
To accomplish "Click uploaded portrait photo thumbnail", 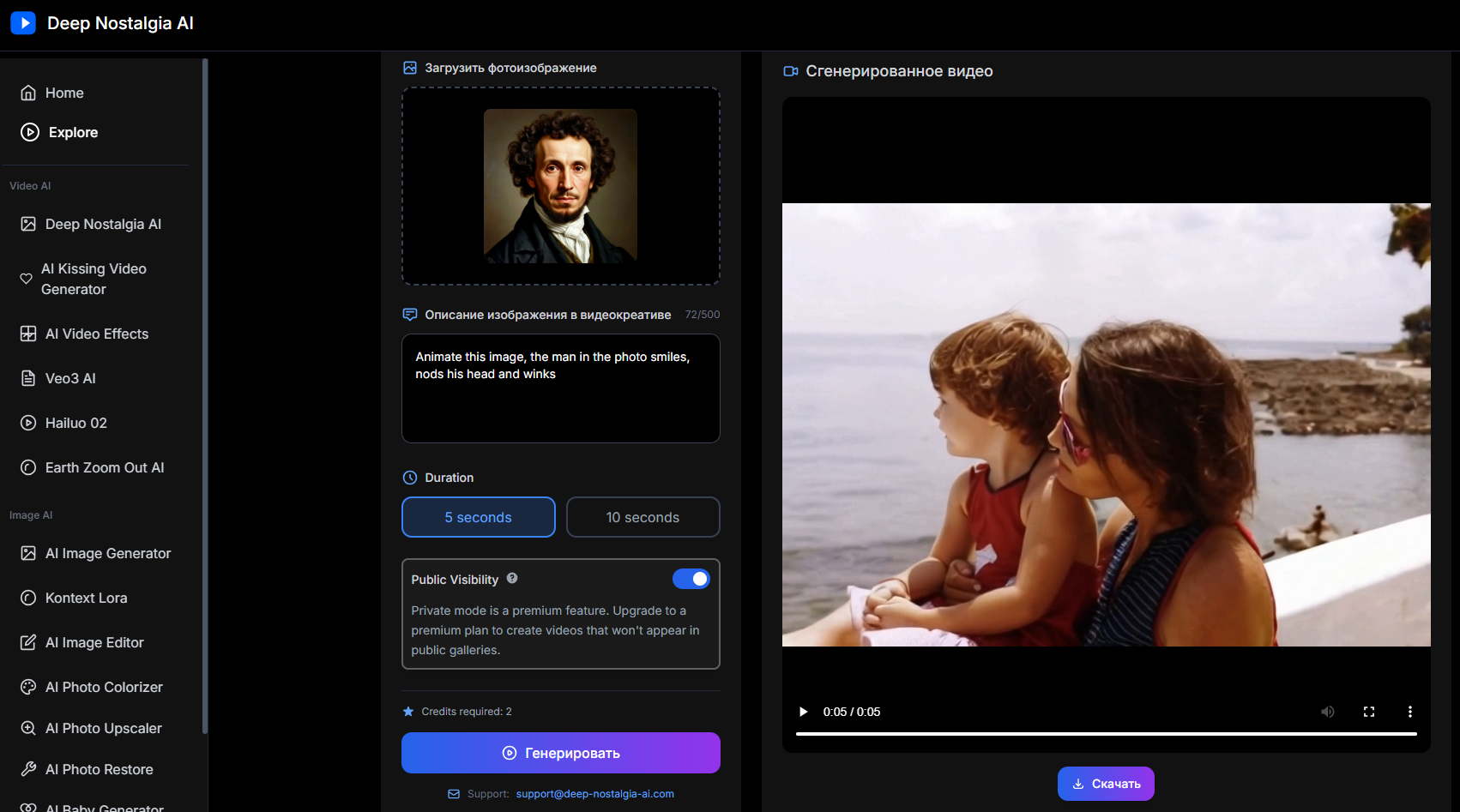I will click(560, 186).
